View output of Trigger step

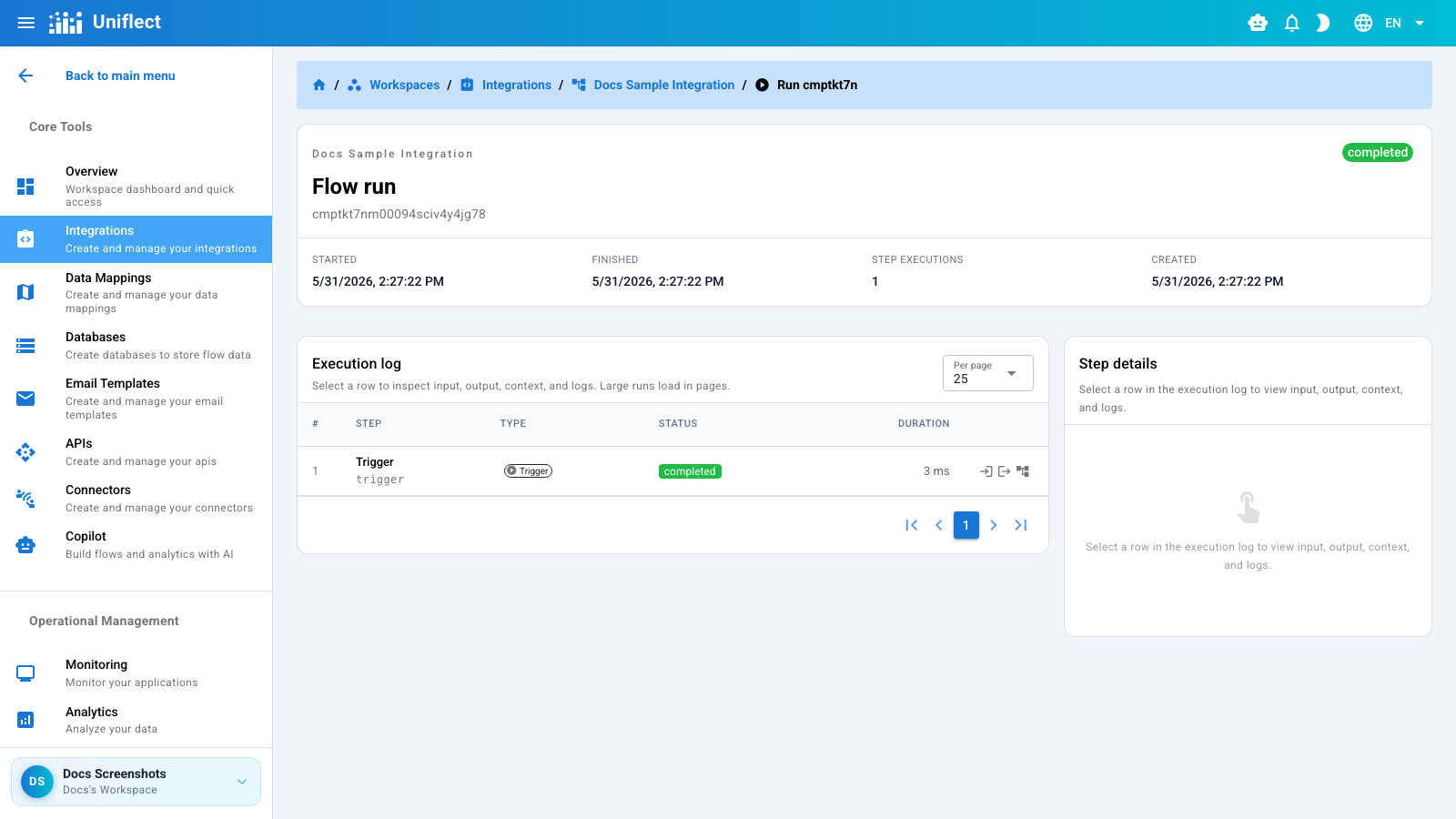pos(1005,471)
